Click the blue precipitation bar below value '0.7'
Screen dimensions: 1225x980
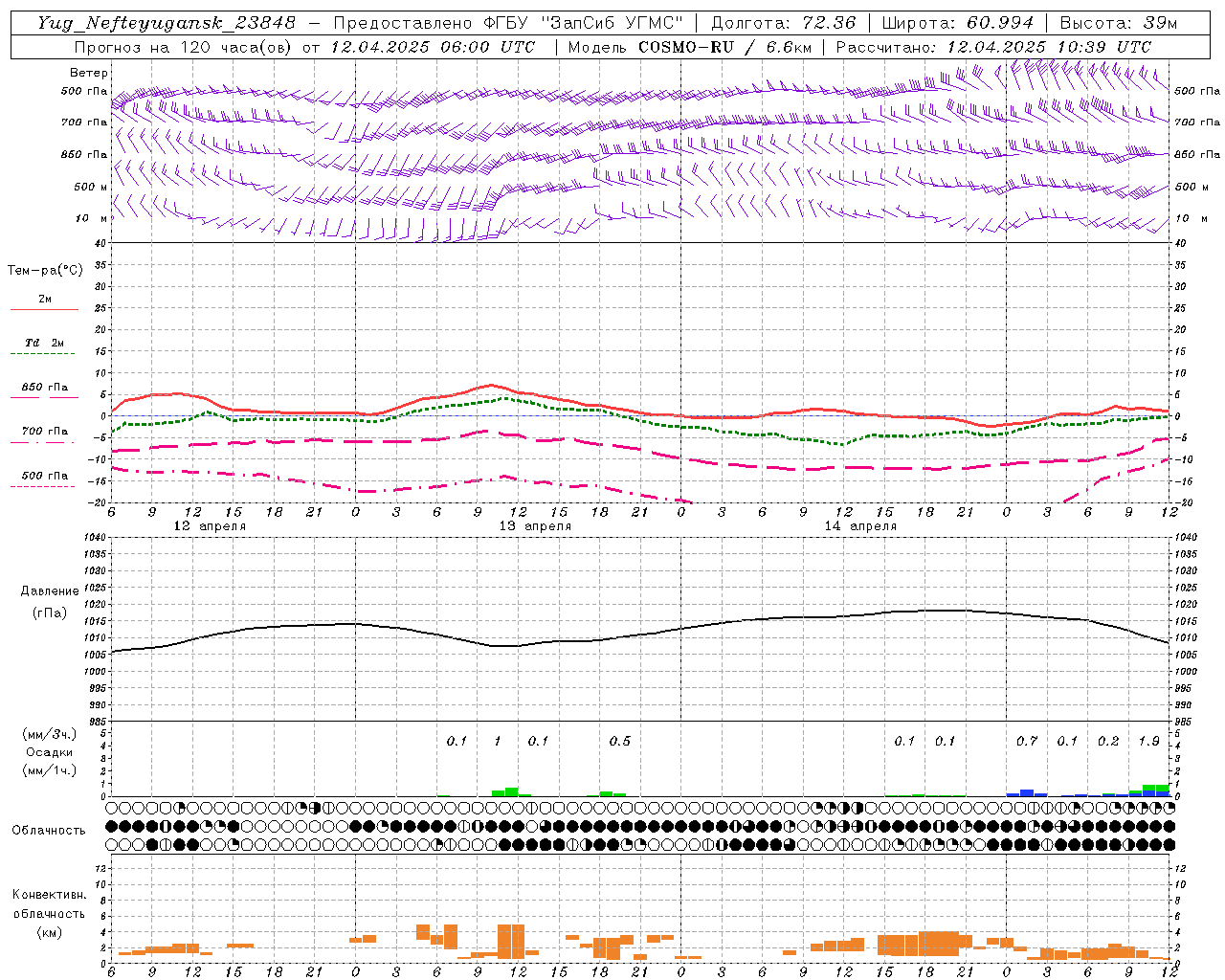tap(1027, 793)
